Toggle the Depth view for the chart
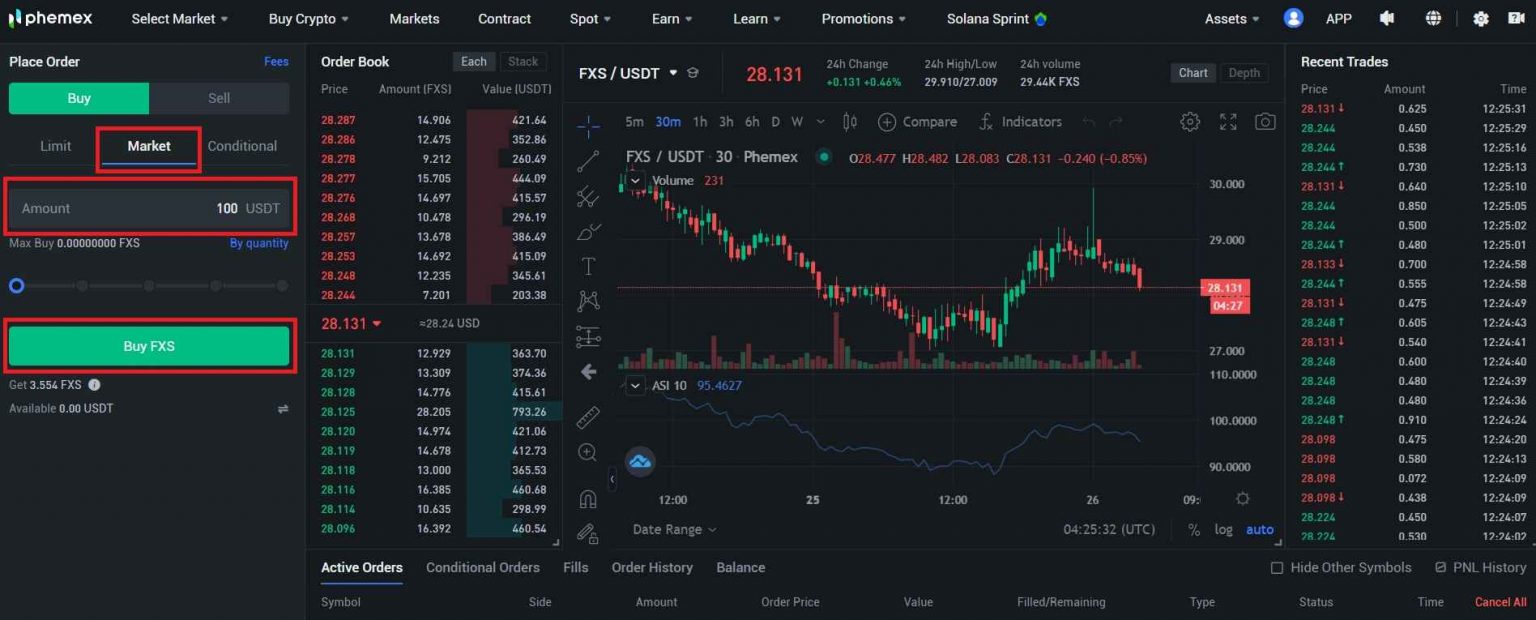 pos(1244,72)
